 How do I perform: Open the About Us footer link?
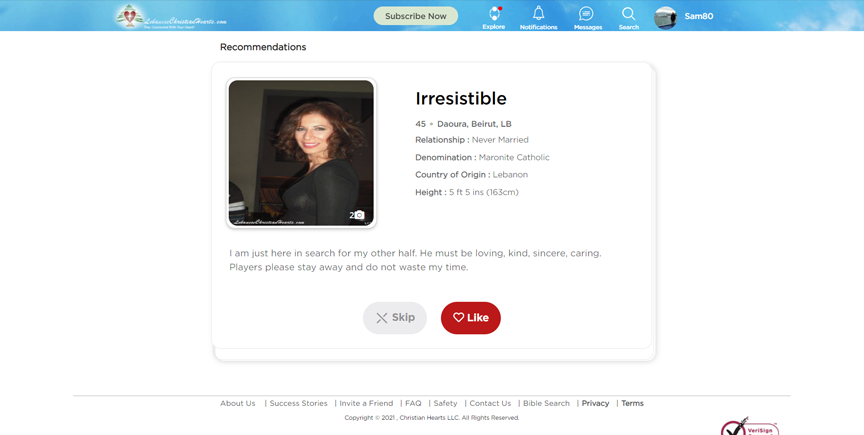[x=237, y=404]
